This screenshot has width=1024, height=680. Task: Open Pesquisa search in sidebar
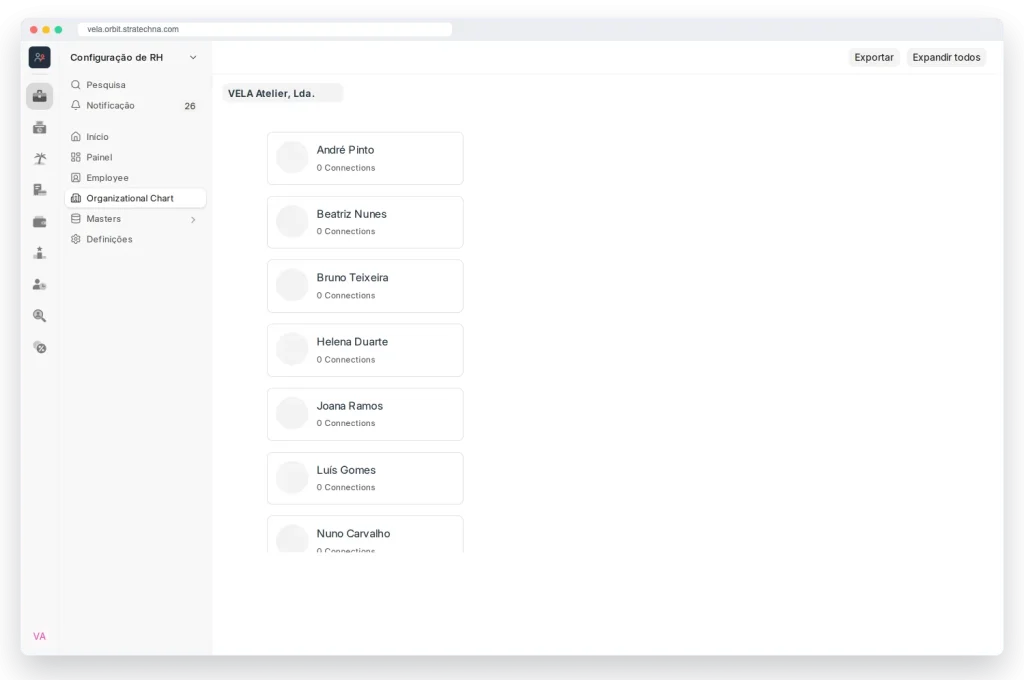tap(135, 85)
